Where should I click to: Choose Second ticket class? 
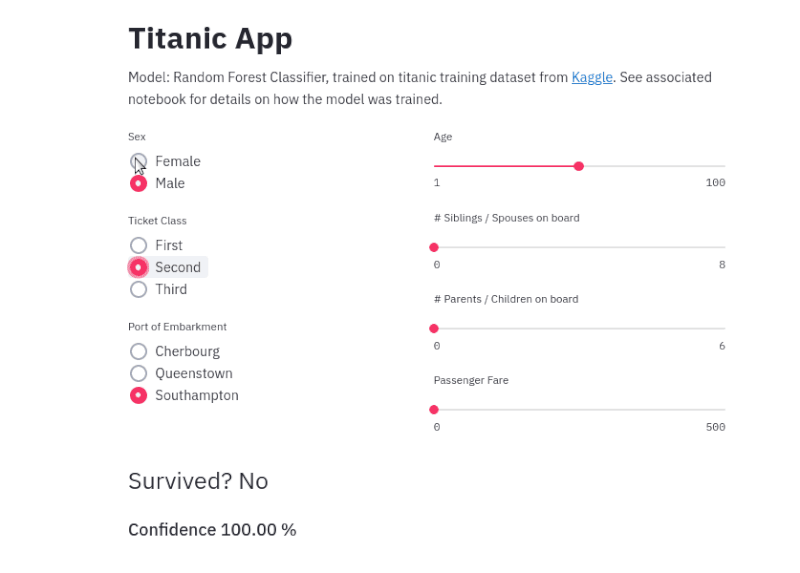click(x=139, y=267)
